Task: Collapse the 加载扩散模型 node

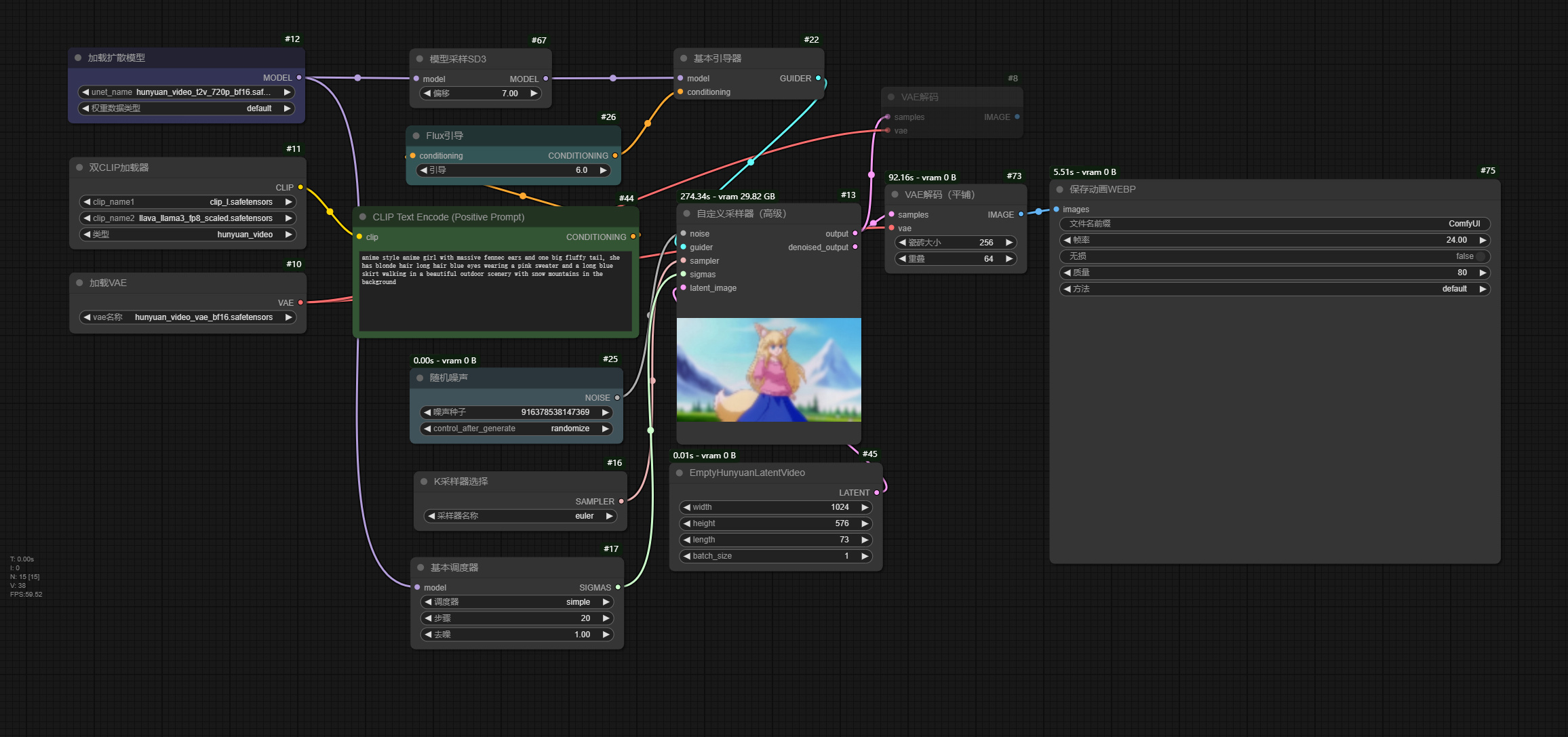Action: pyautogui.click(x=77, y=58)
